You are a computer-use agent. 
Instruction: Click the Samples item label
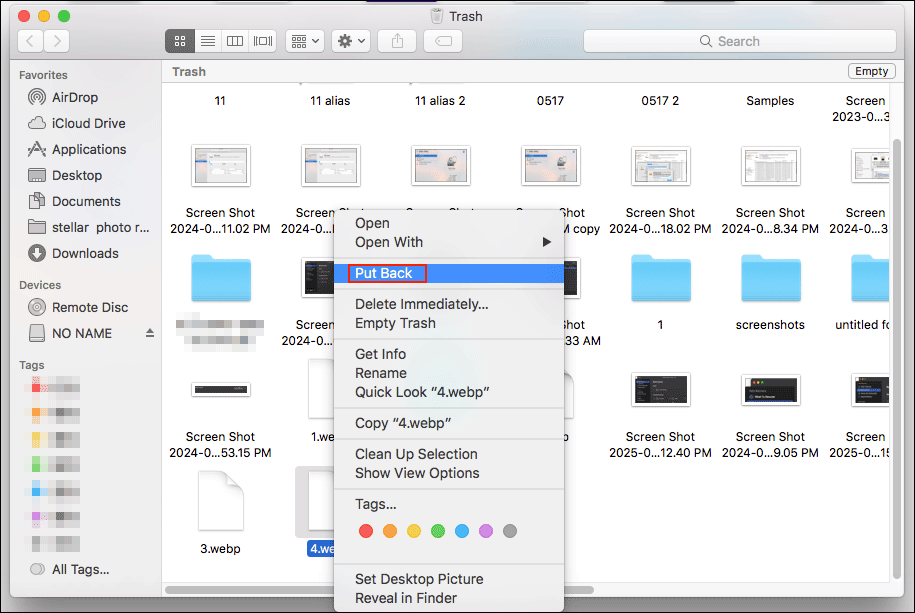(x=770, y=100)
